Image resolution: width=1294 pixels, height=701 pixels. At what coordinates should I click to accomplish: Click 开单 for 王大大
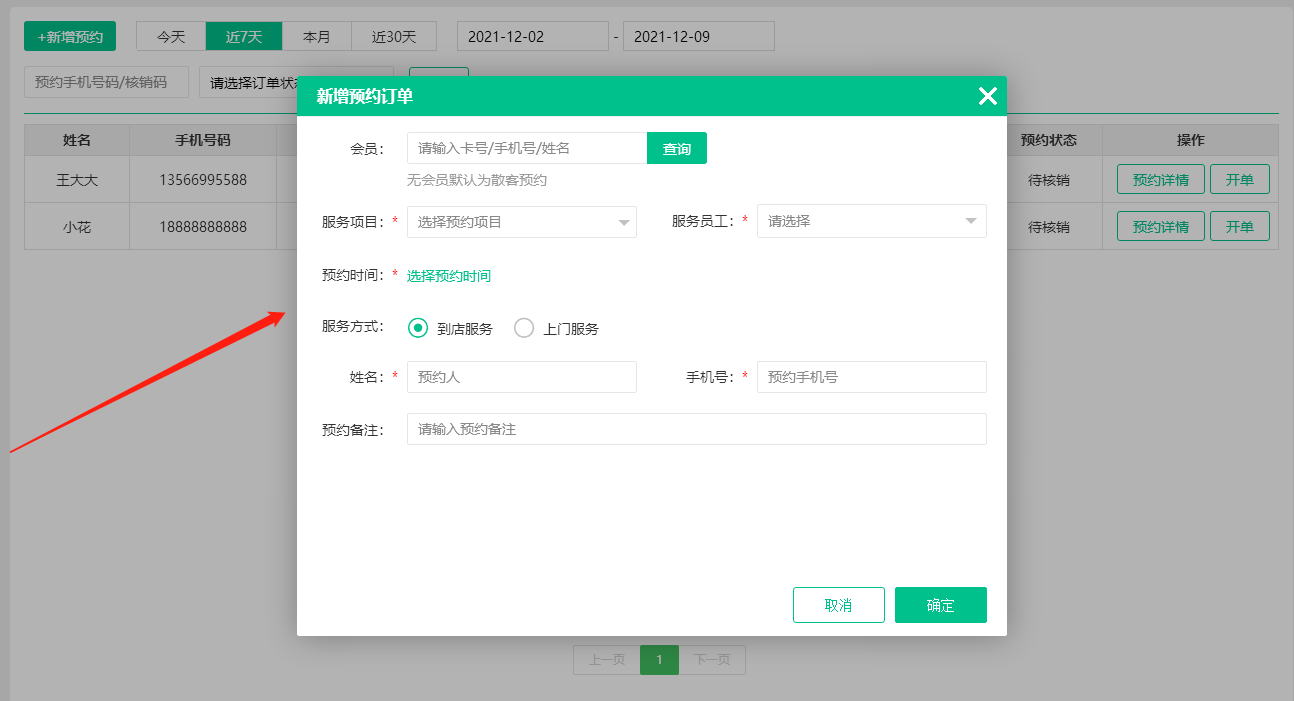(1240, 180)
